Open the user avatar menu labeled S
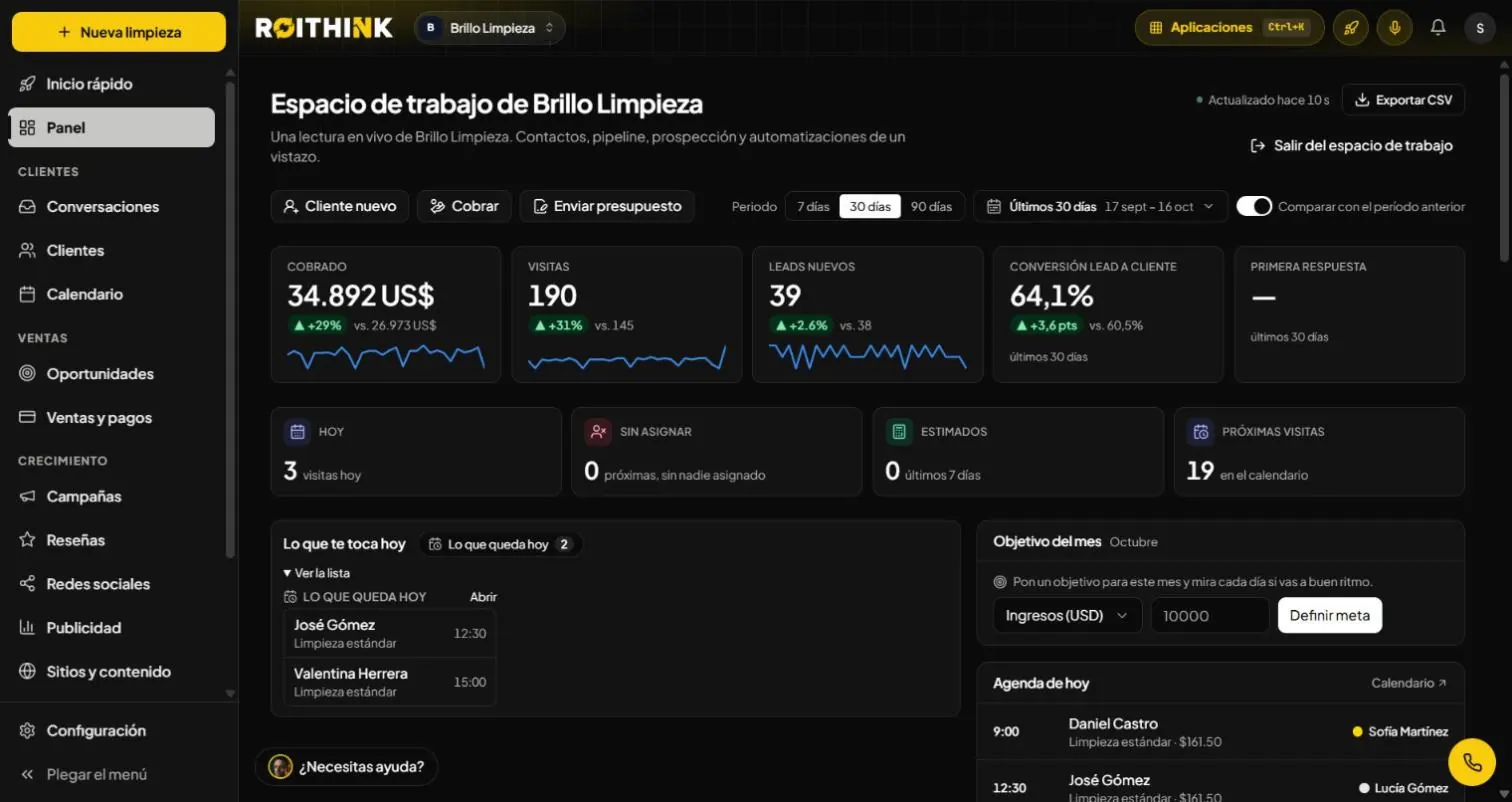1512x802 pixels. pos(1480,28)
